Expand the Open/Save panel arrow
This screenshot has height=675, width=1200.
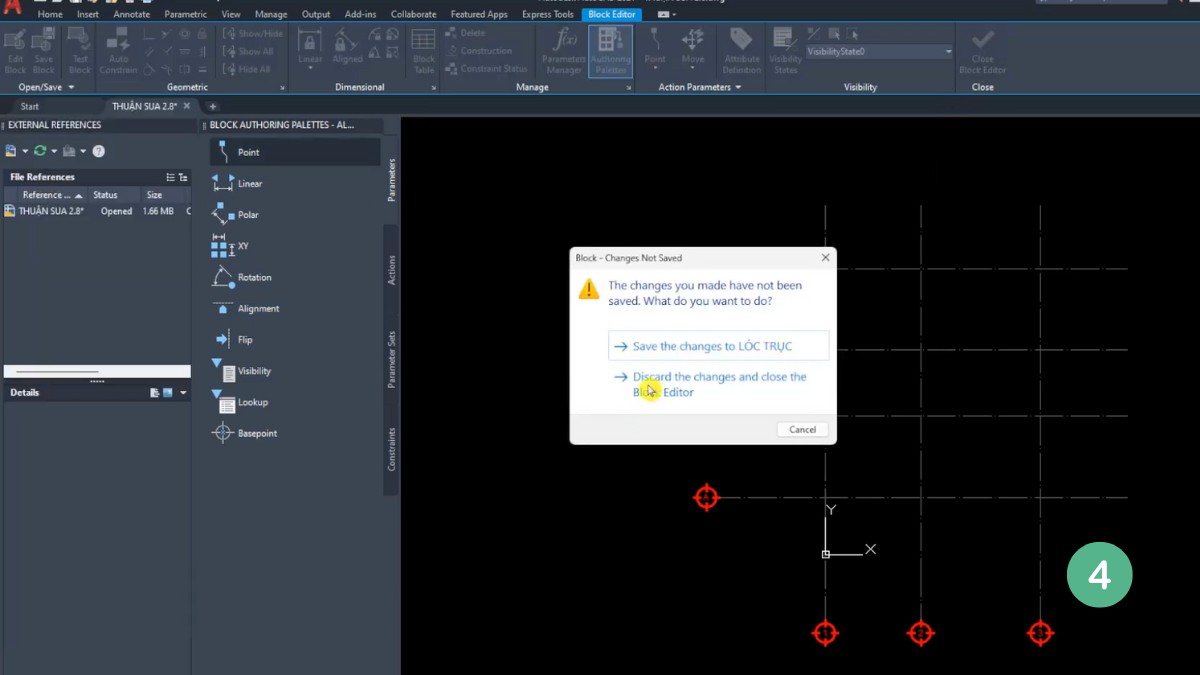(x=71, y=87)
